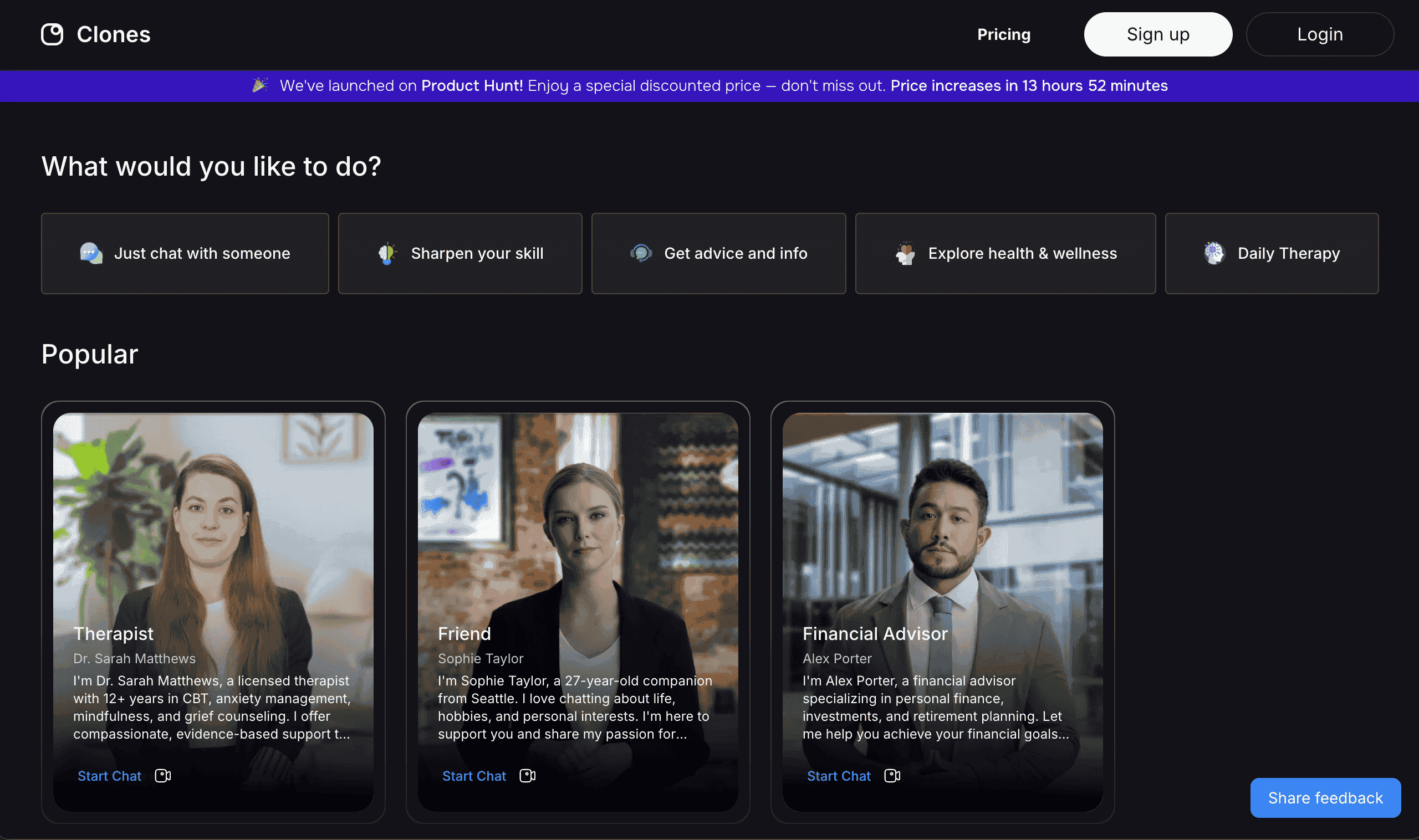Click the party popper icon in the banner
The image size is (1419, 840).
(x=260, y=85)
